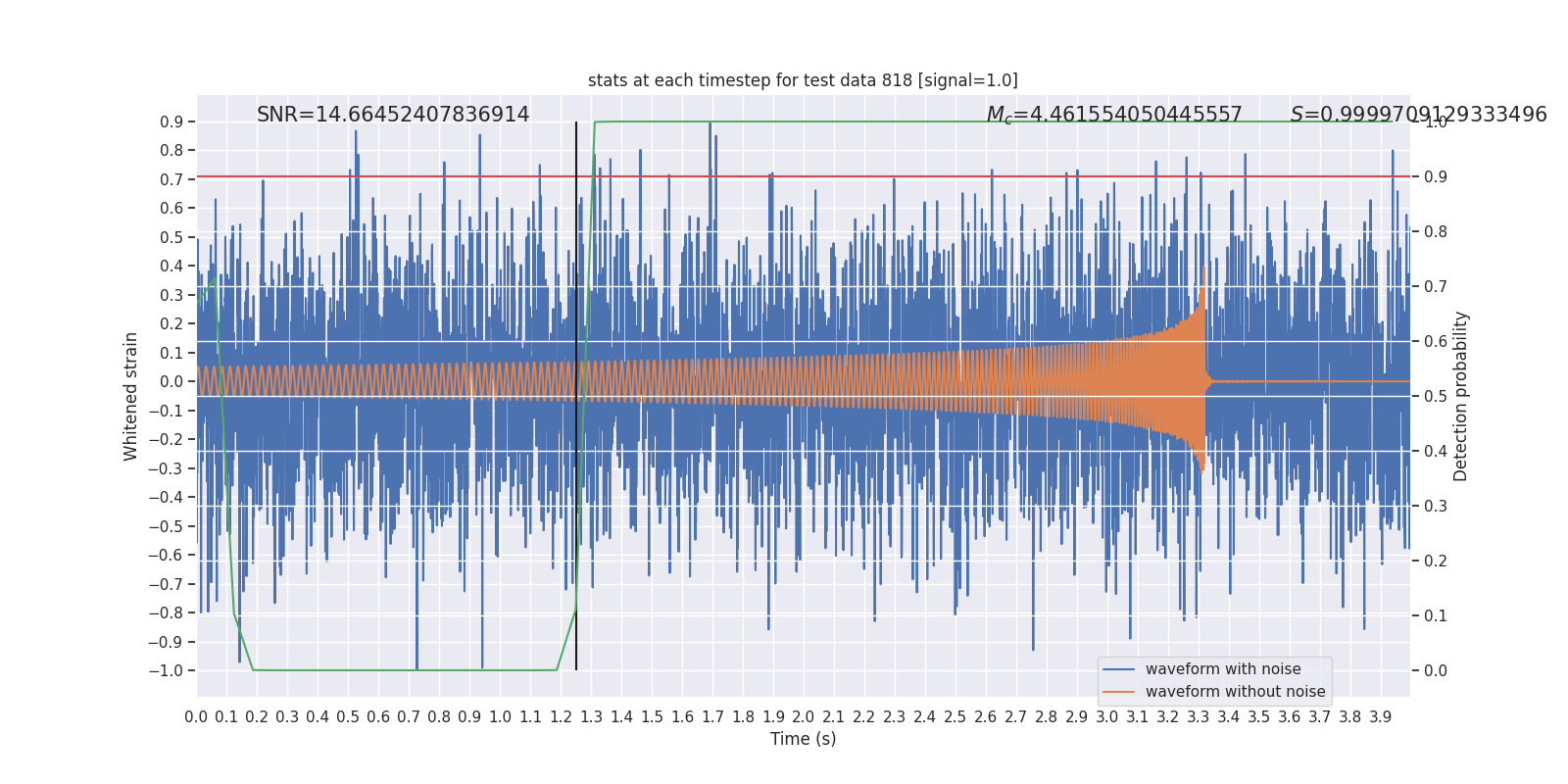Click the 2.8 tick on the time axis
This screenshot has height=784, width=1568.
(1047, 717)
